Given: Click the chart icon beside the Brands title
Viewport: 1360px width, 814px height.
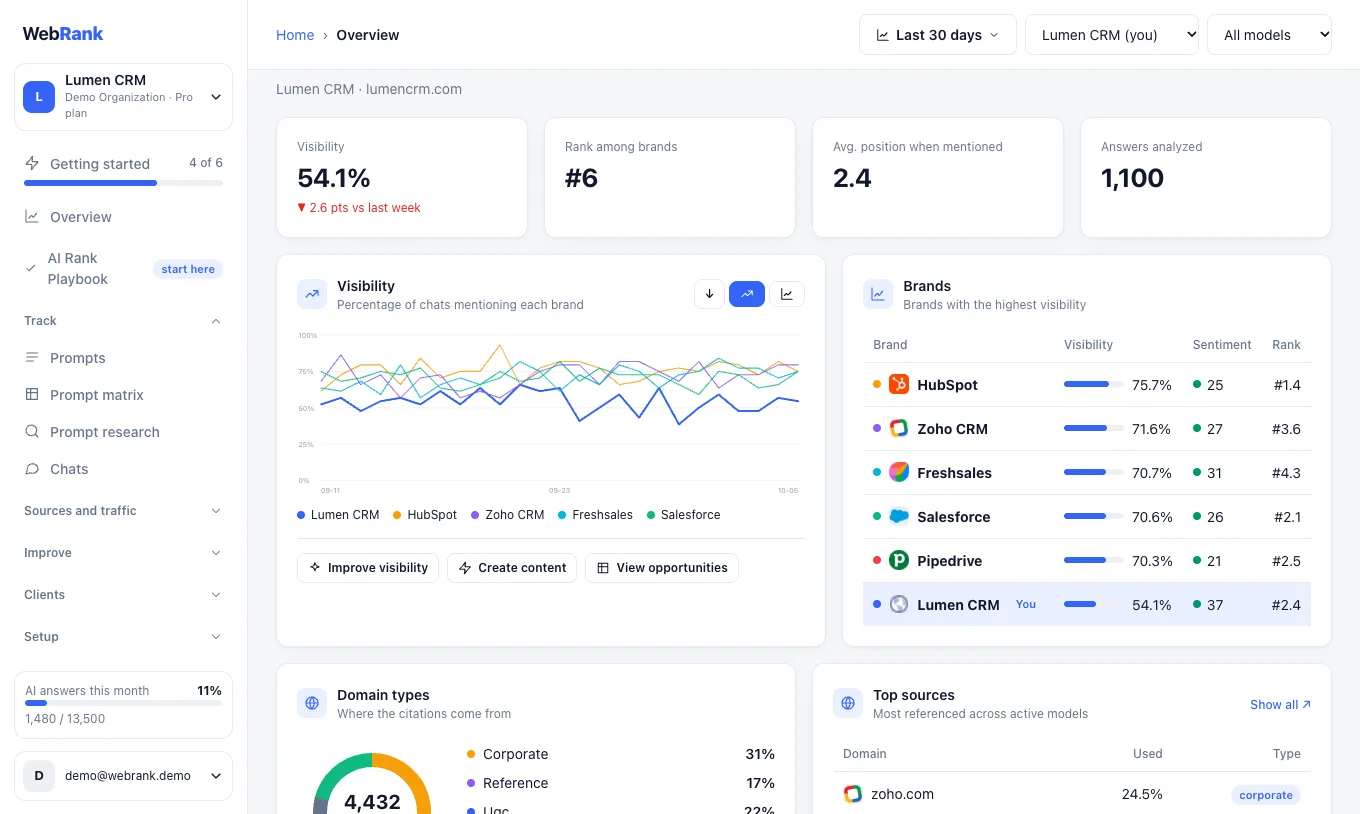Looking at the screenshot, I should pyautogui.click(x=878, y=294).
